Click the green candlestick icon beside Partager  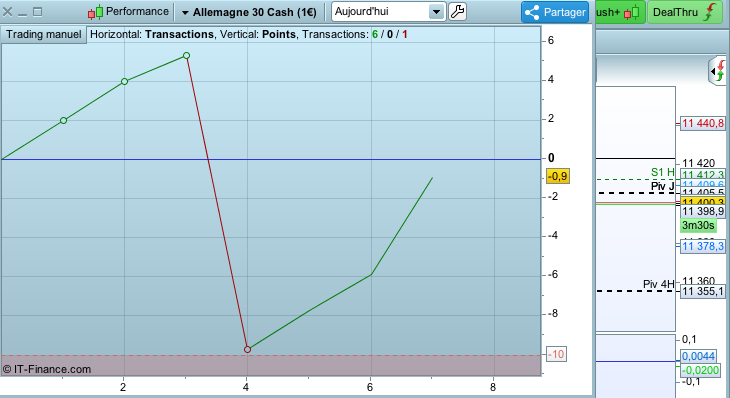point(631,12)
